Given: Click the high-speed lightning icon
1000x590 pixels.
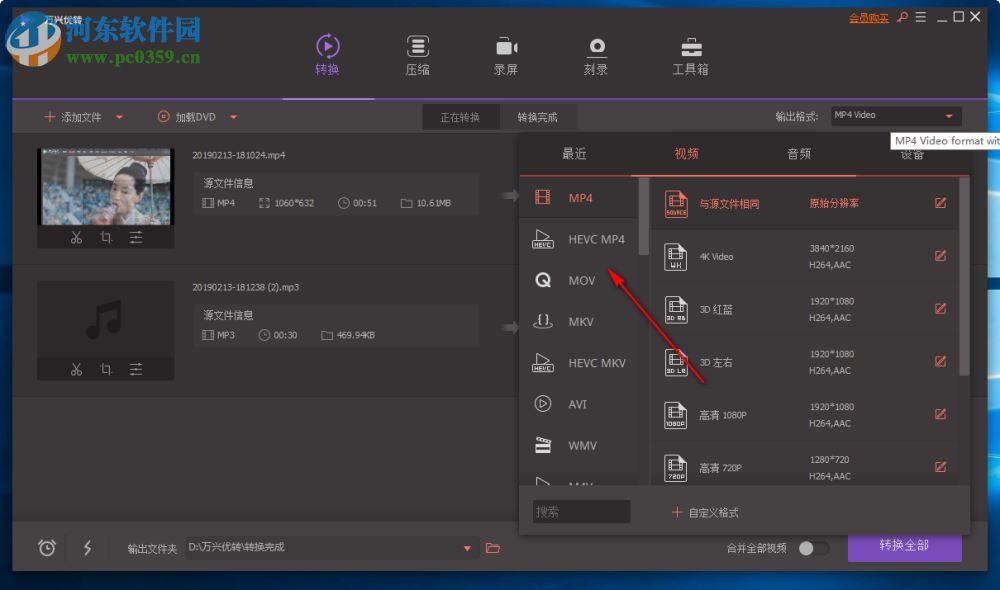Looking at the screenshot, I should pyautogui.click(x=87, y=548).
